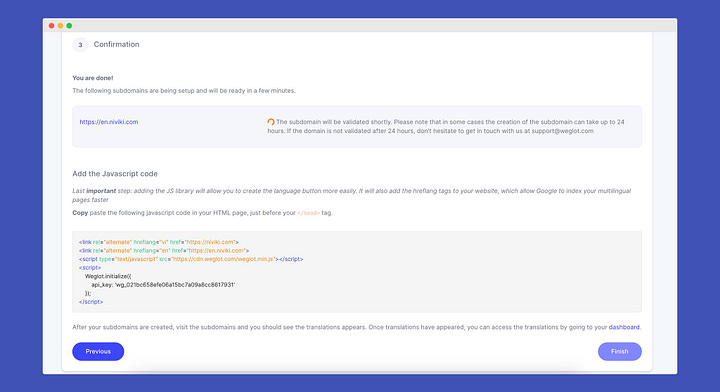Click the opening <script> tag line
The width and height of the screenshot is (720, 392).
tap(90, 268)
